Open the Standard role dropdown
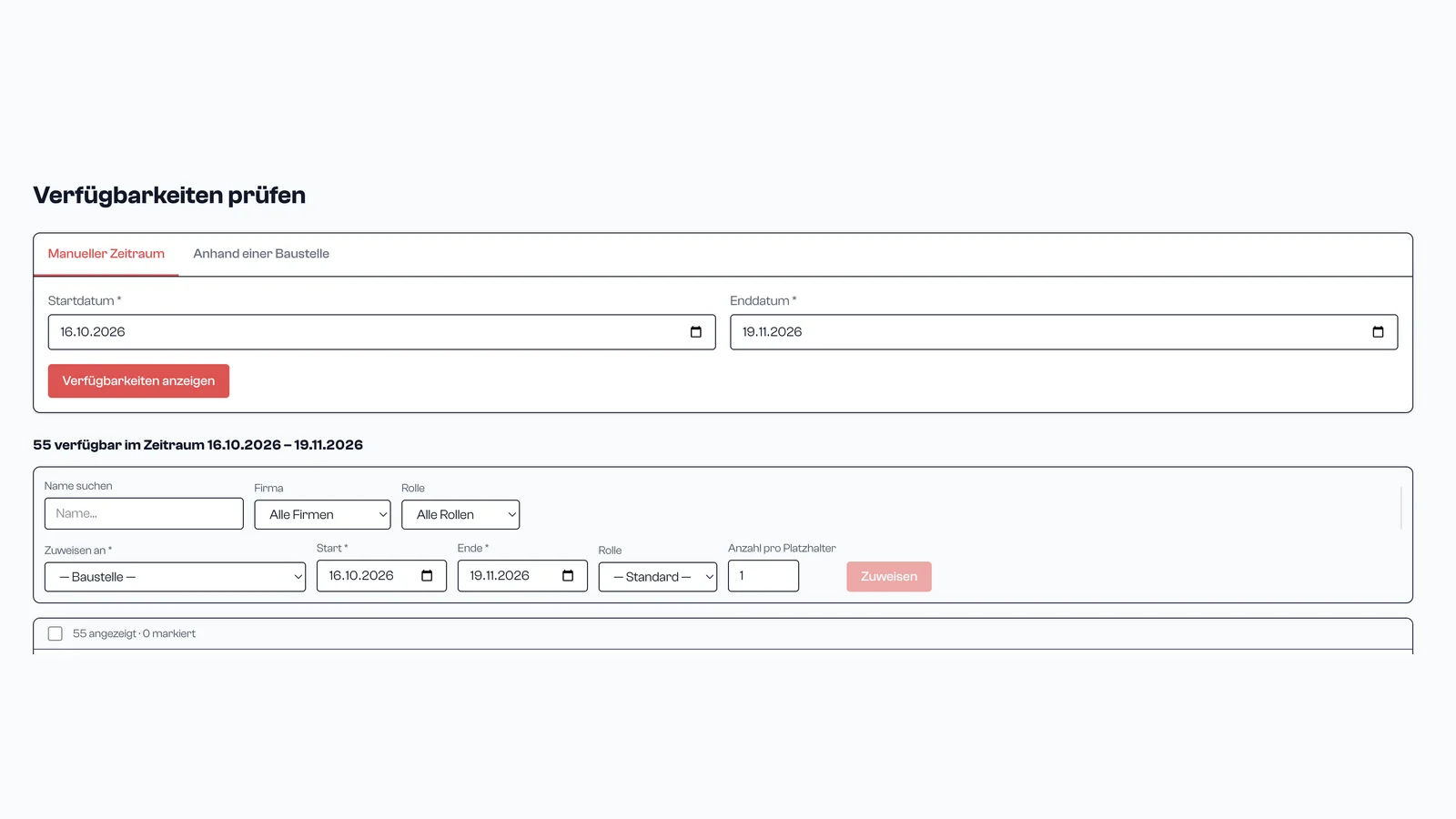Screen dimensions: 1456x819 [658, 577]
